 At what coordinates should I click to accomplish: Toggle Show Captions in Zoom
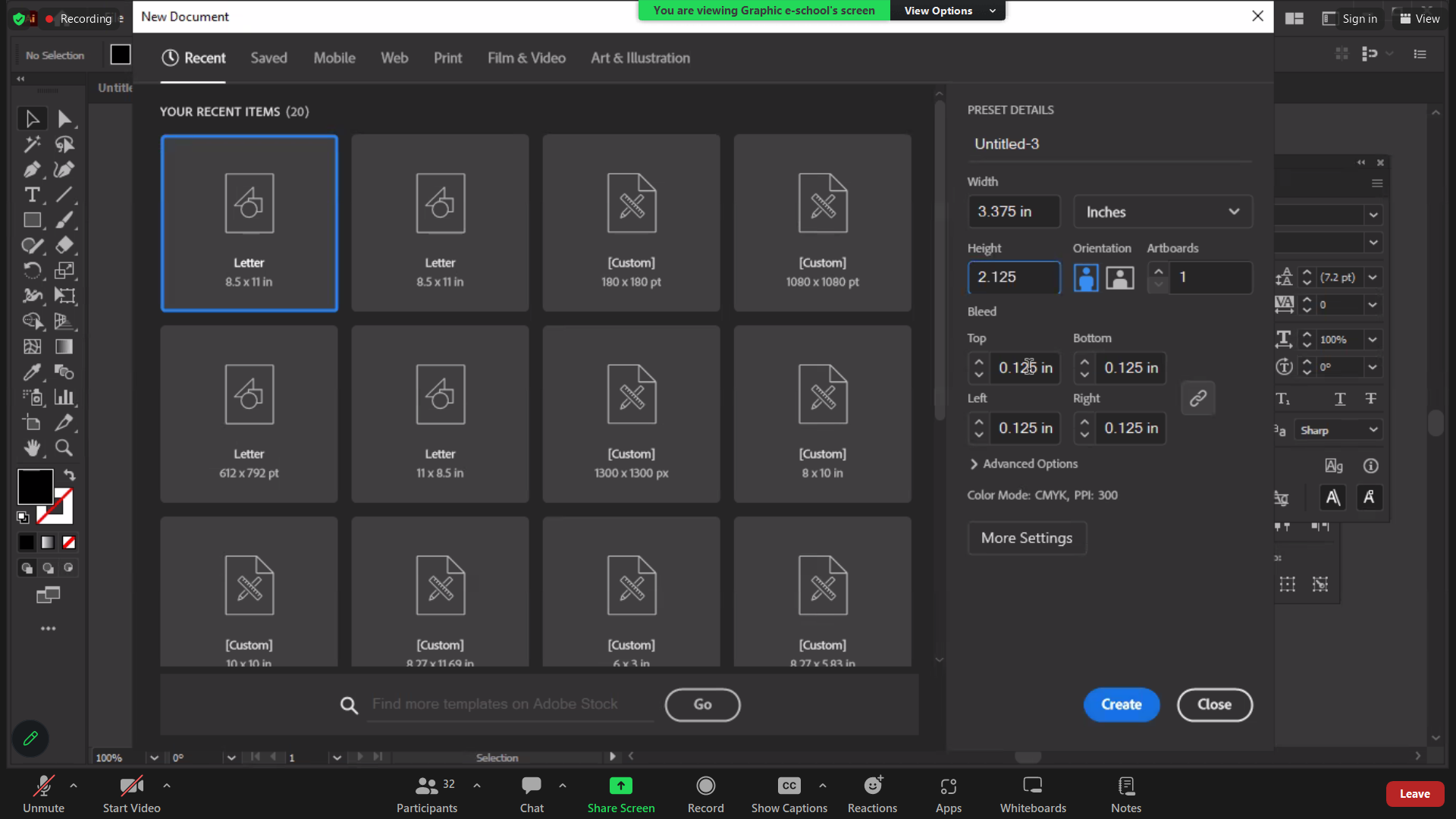coord(789,793)
